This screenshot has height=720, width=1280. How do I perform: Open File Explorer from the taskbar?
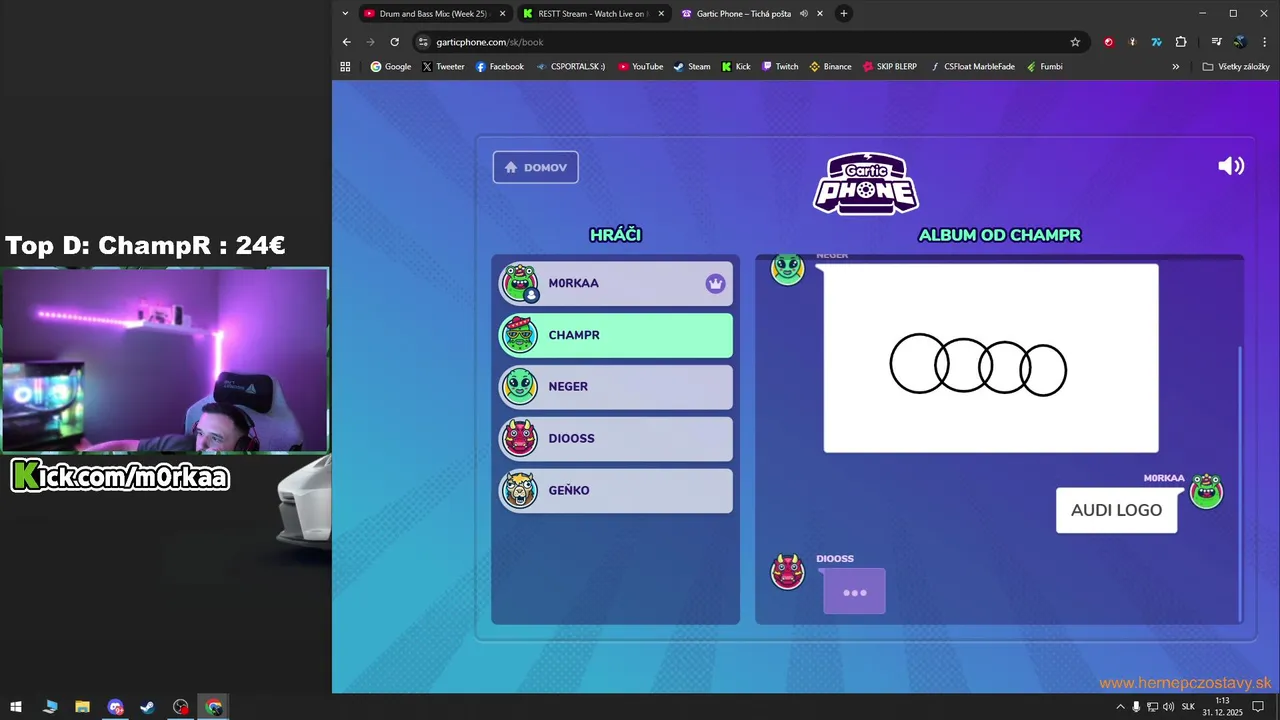(82, 707)
